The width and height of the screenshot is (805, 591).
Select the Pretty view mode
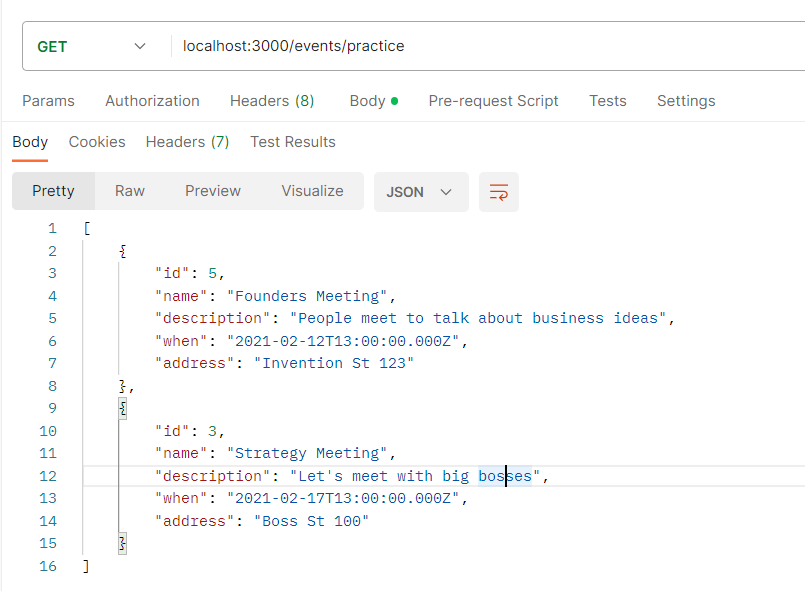[53, 191]
